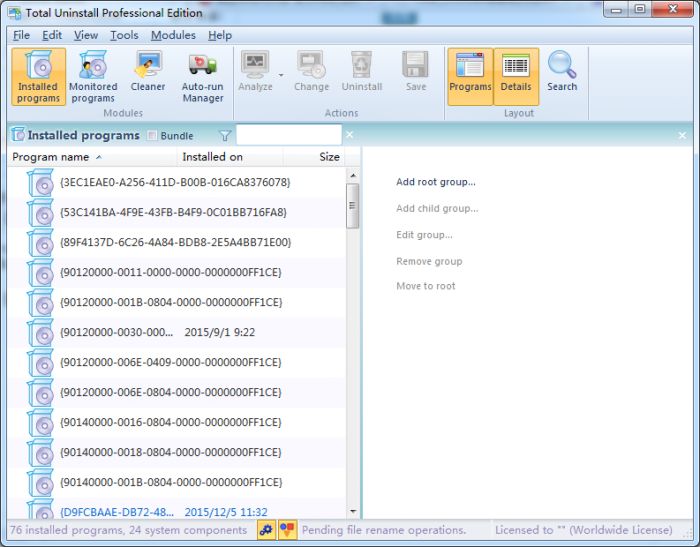Select {89F4137D-6C26-4A84-BDB8-2E5A4BB71E00} entry

pyautogui.click(x=175, y=242)
